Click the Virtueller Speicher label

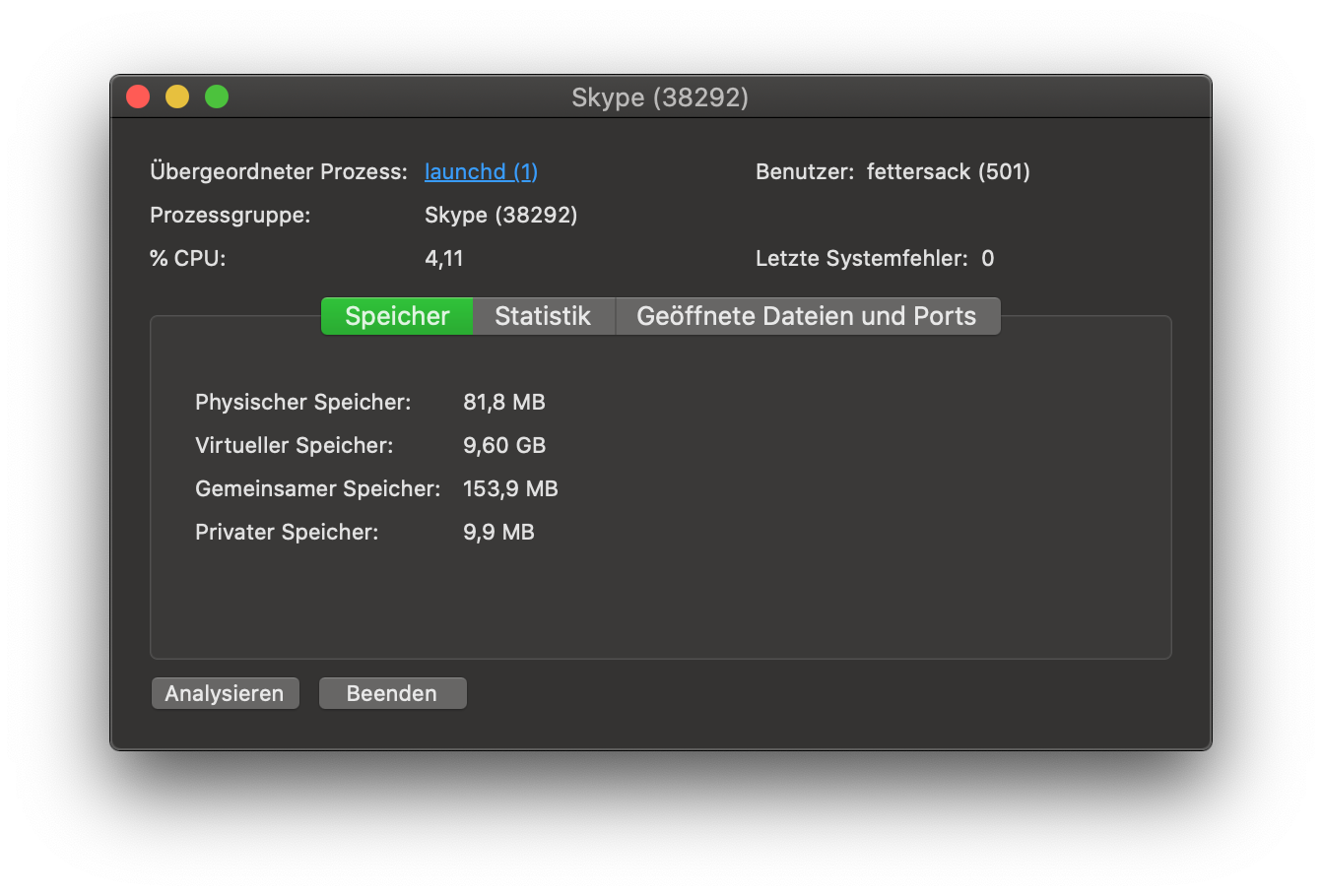[x=295, y=445]
